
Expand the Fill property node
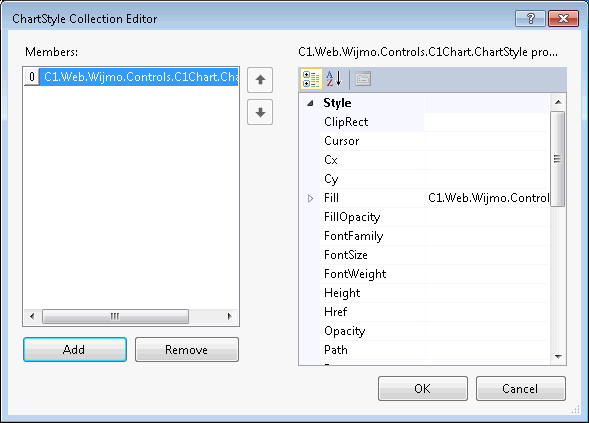pos(310,198)
